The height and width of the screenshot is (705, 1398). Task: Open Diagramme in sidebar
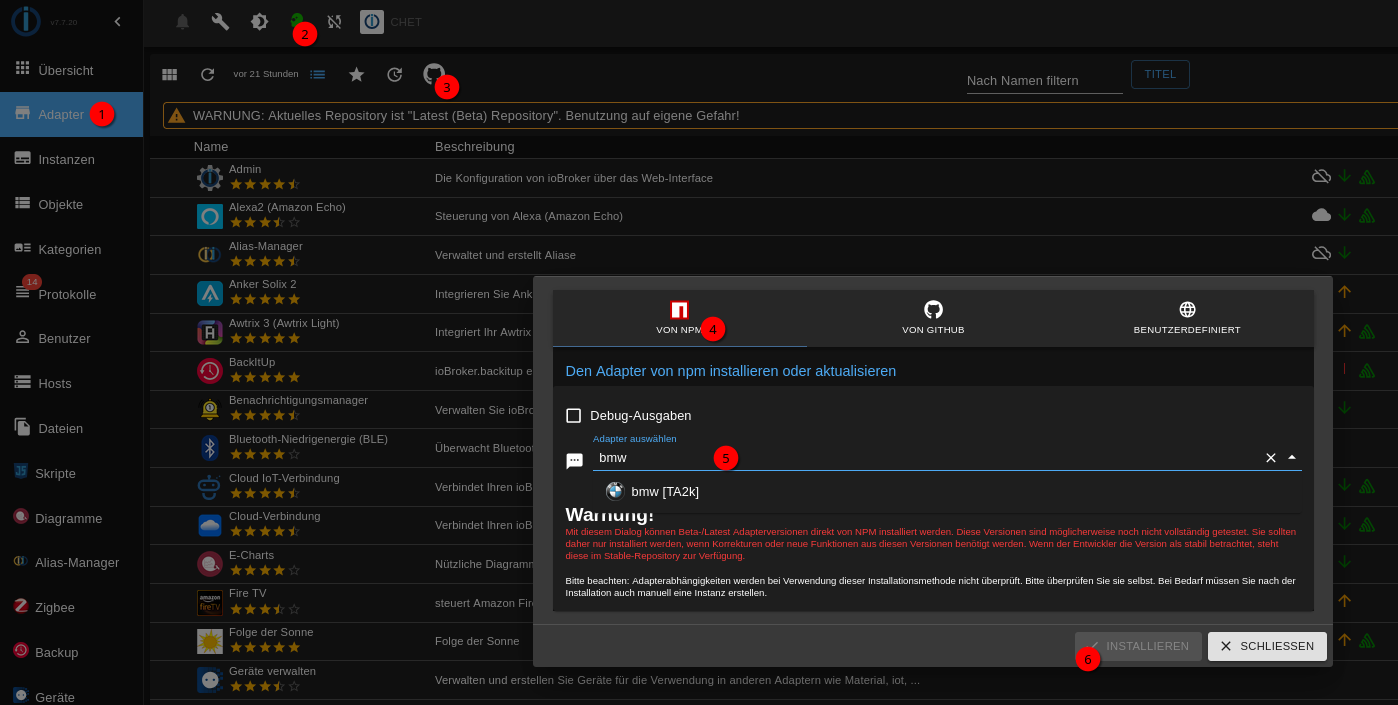tap(71, 518)
